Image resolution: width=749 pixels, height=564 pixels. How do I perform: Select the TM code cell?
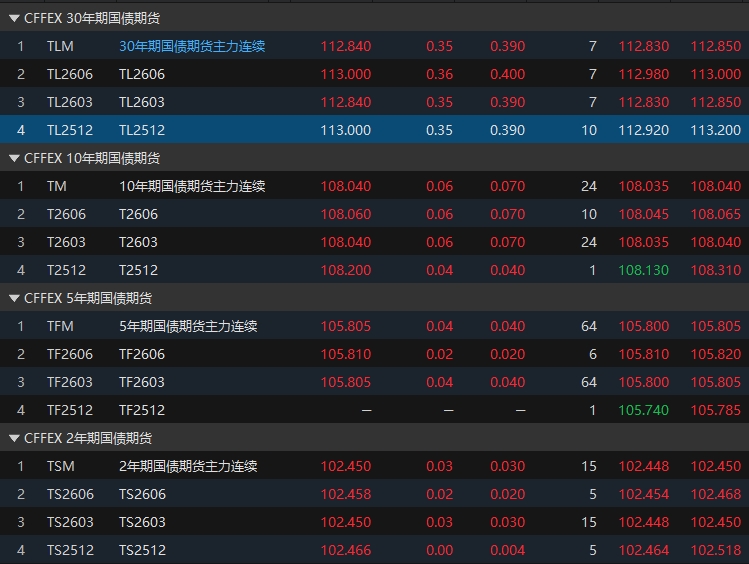[57, 186]
